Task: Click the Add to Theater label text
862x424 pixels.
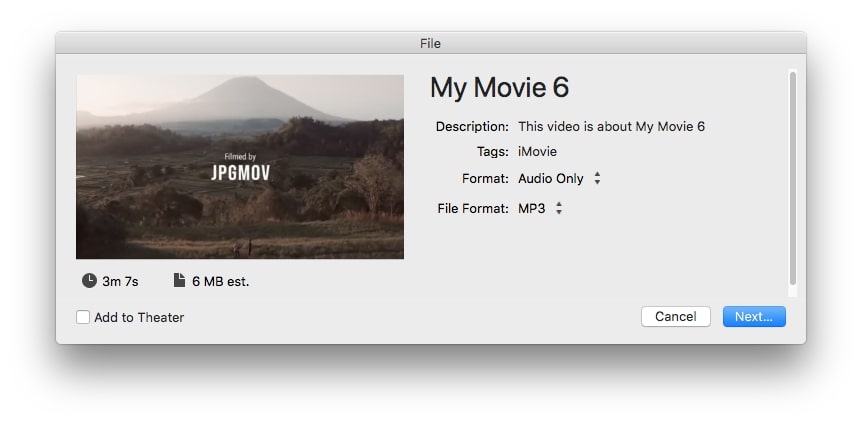Action: (x=139, y=317)
